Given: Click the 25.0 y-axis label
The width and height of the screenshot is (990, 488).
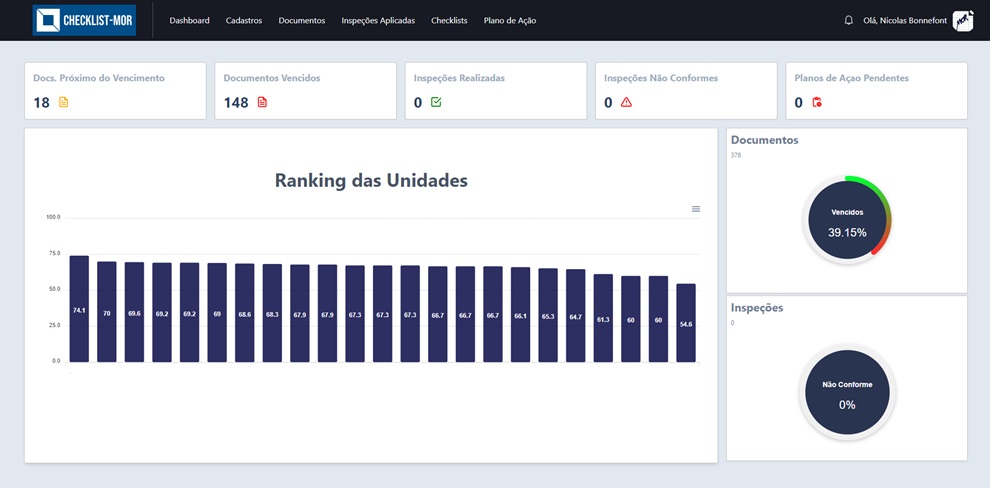Looking at the screenshot, I should tap(54, 325).
